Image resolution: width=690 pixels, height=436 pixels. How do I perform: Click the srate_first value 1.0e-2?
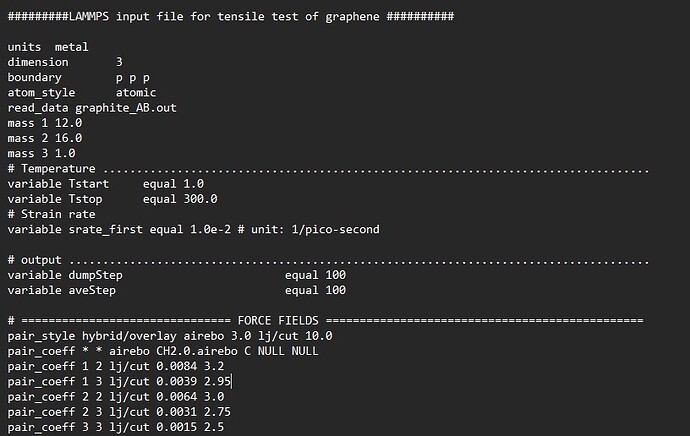click(210, 229)
